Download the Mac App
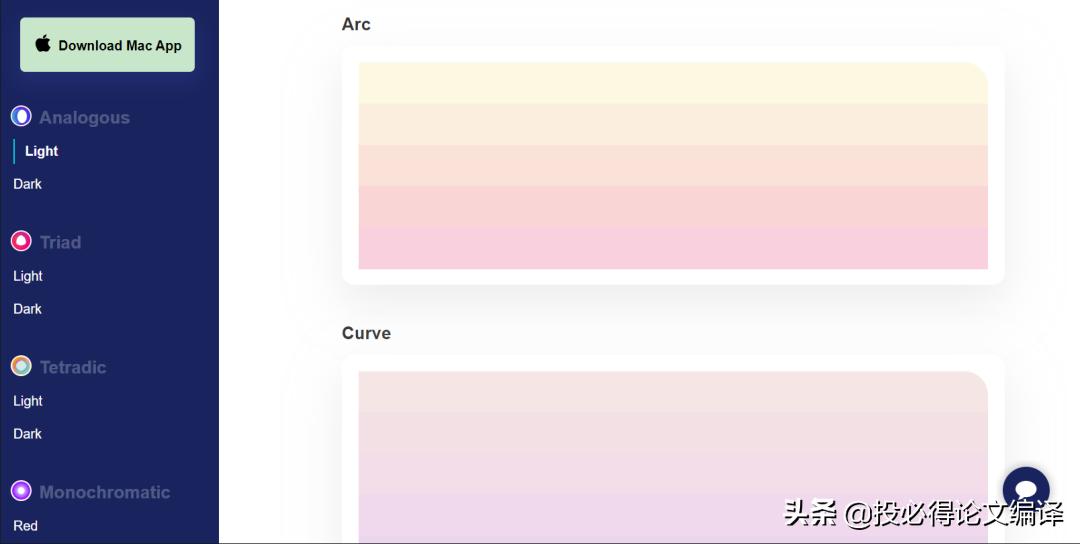 pos(107,45)
